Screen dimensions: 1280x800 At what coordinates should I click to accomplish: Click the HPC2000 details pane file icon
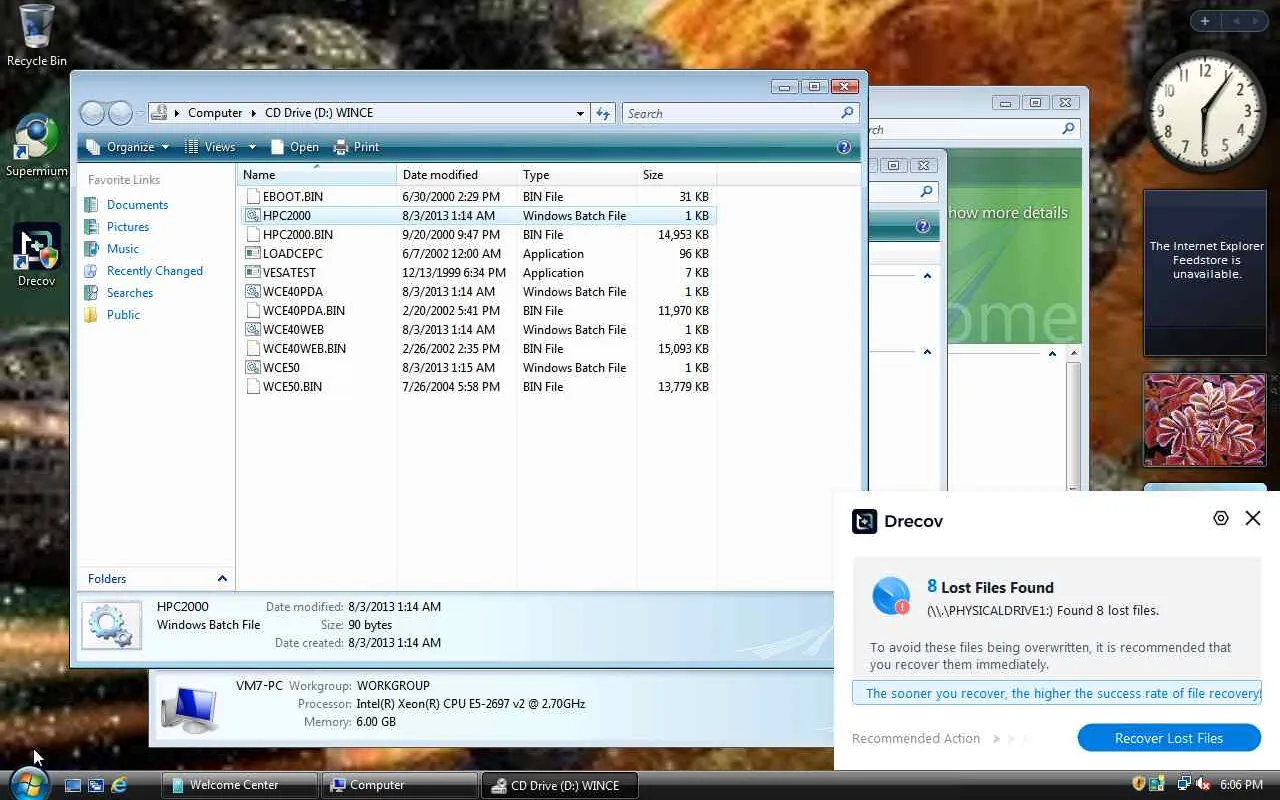tap(111, 625)
